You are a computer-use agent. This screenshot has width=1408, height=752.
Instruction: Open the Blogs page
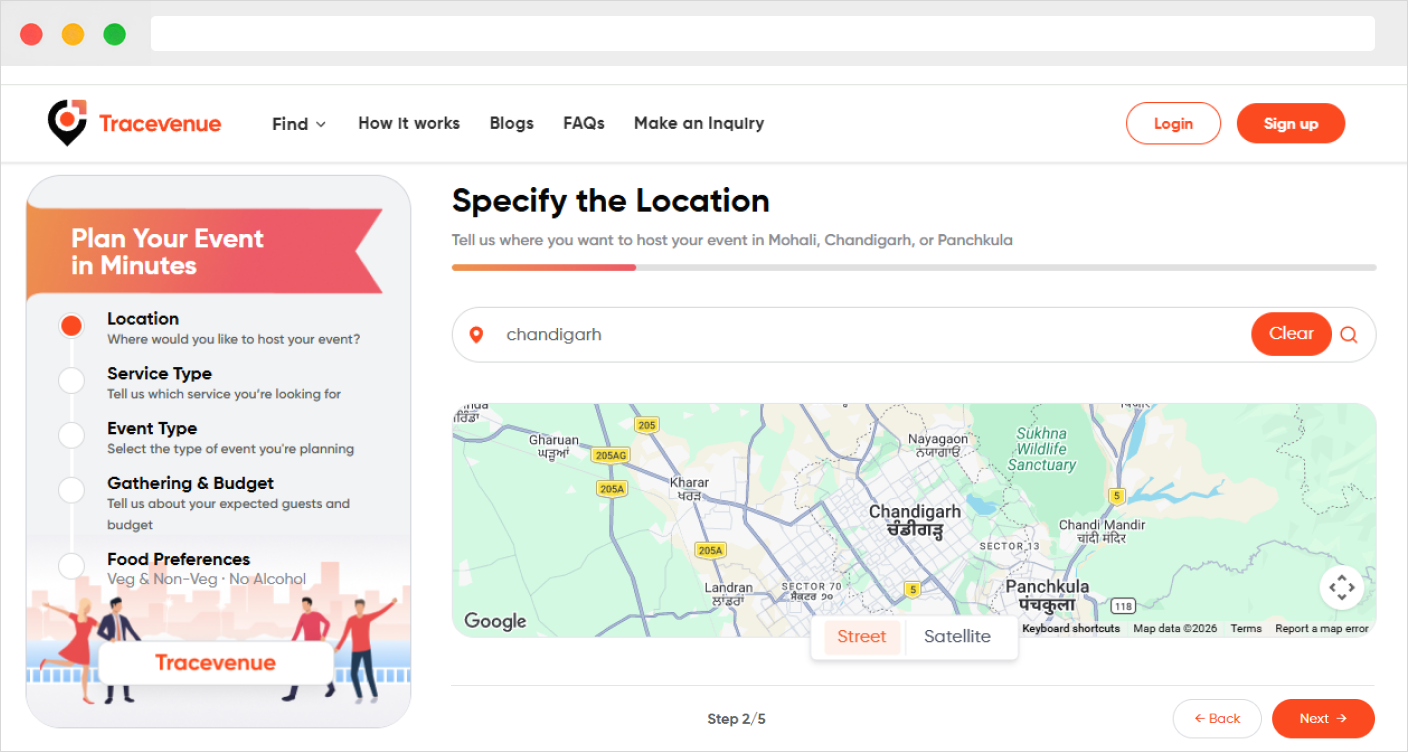(x=512, y=123)
